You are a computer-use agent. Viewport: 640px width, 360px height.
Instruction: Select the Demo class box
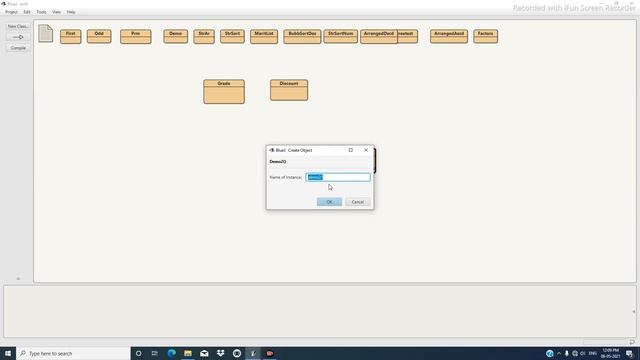click(176, 36)
